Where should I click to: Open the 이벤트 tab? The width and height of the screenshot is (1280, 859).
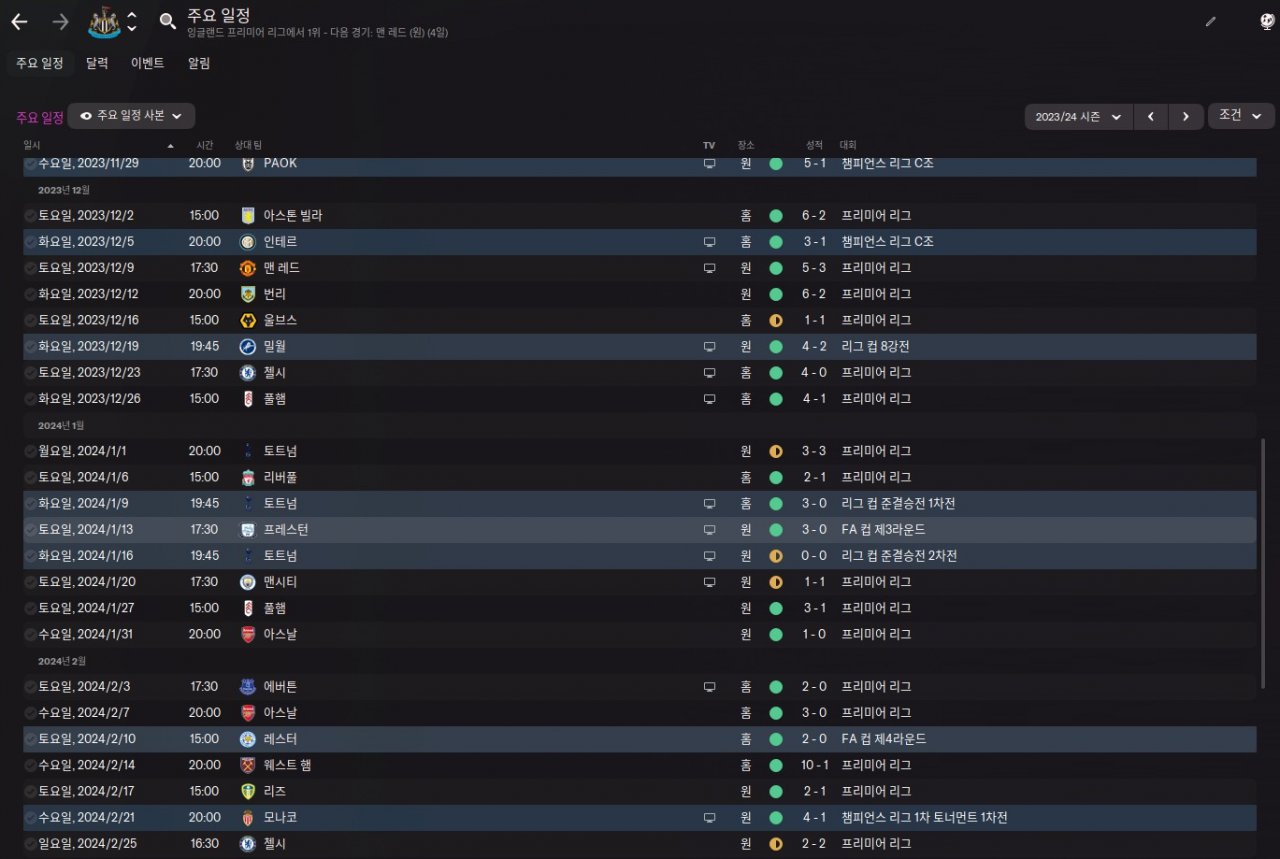pyautogui.click(x=148, y=63)
